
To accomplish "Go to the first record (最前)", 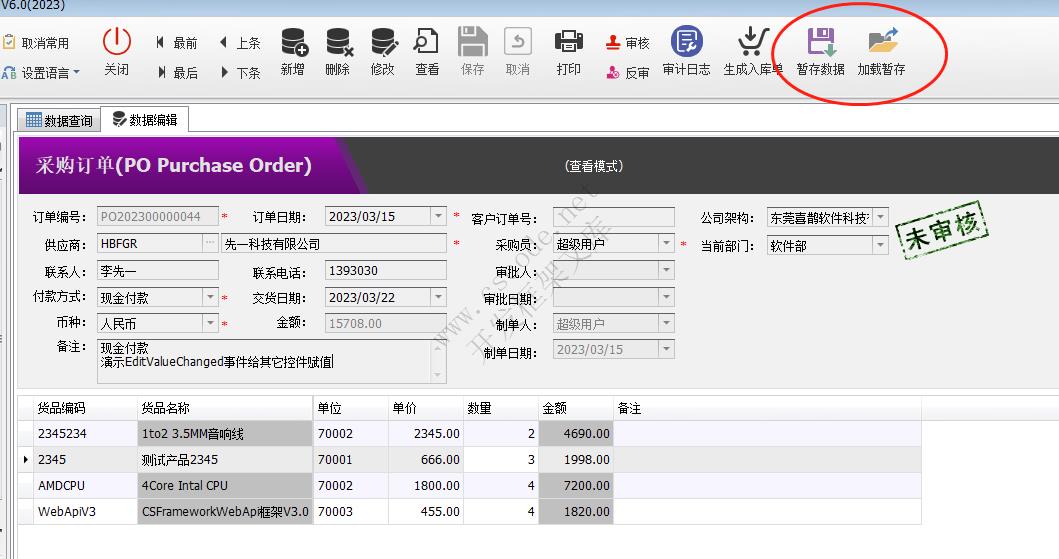I will 177,43.
